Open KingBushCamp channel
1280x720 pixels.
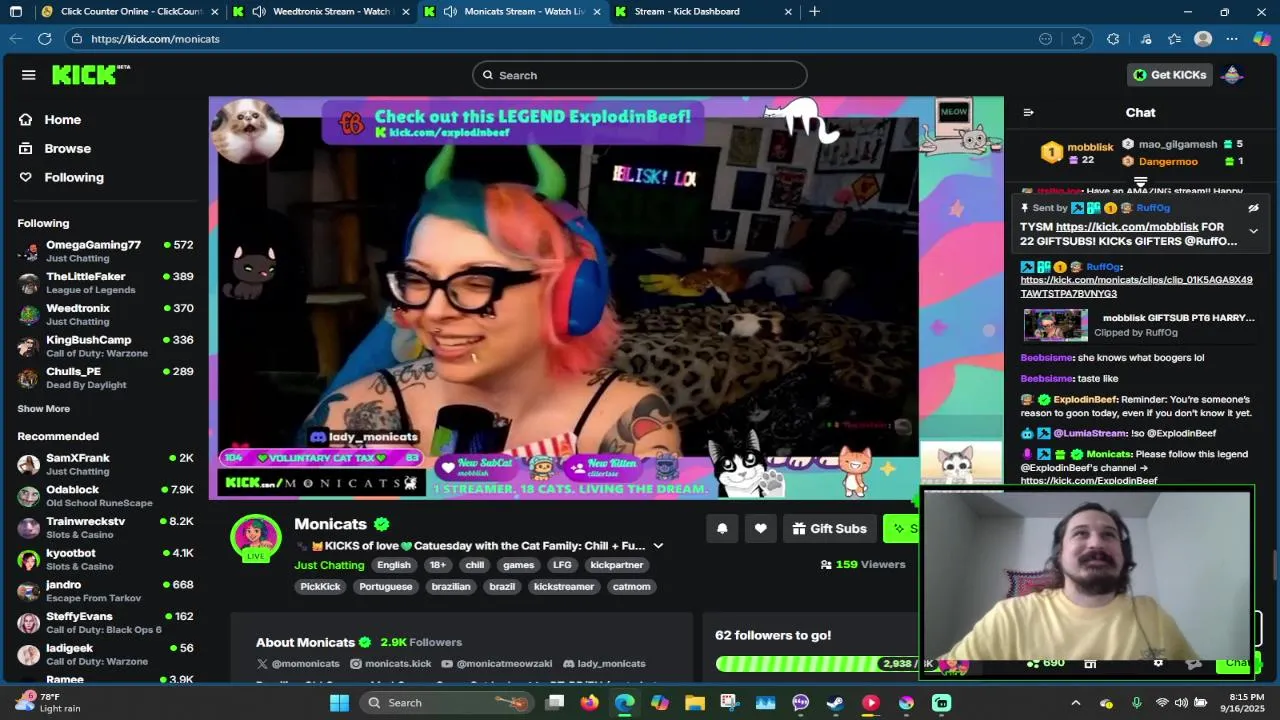click(105, 346)
